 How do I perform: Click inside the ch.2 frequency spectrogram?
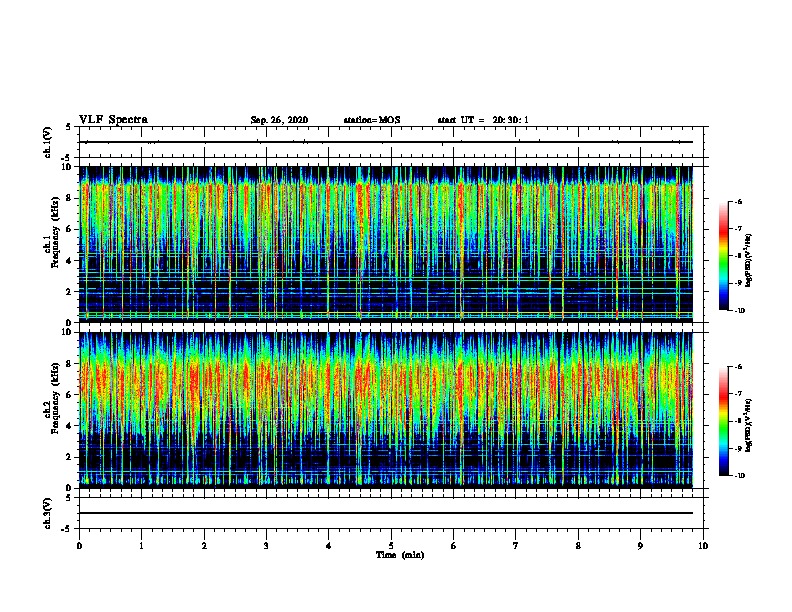click(385, 410)
